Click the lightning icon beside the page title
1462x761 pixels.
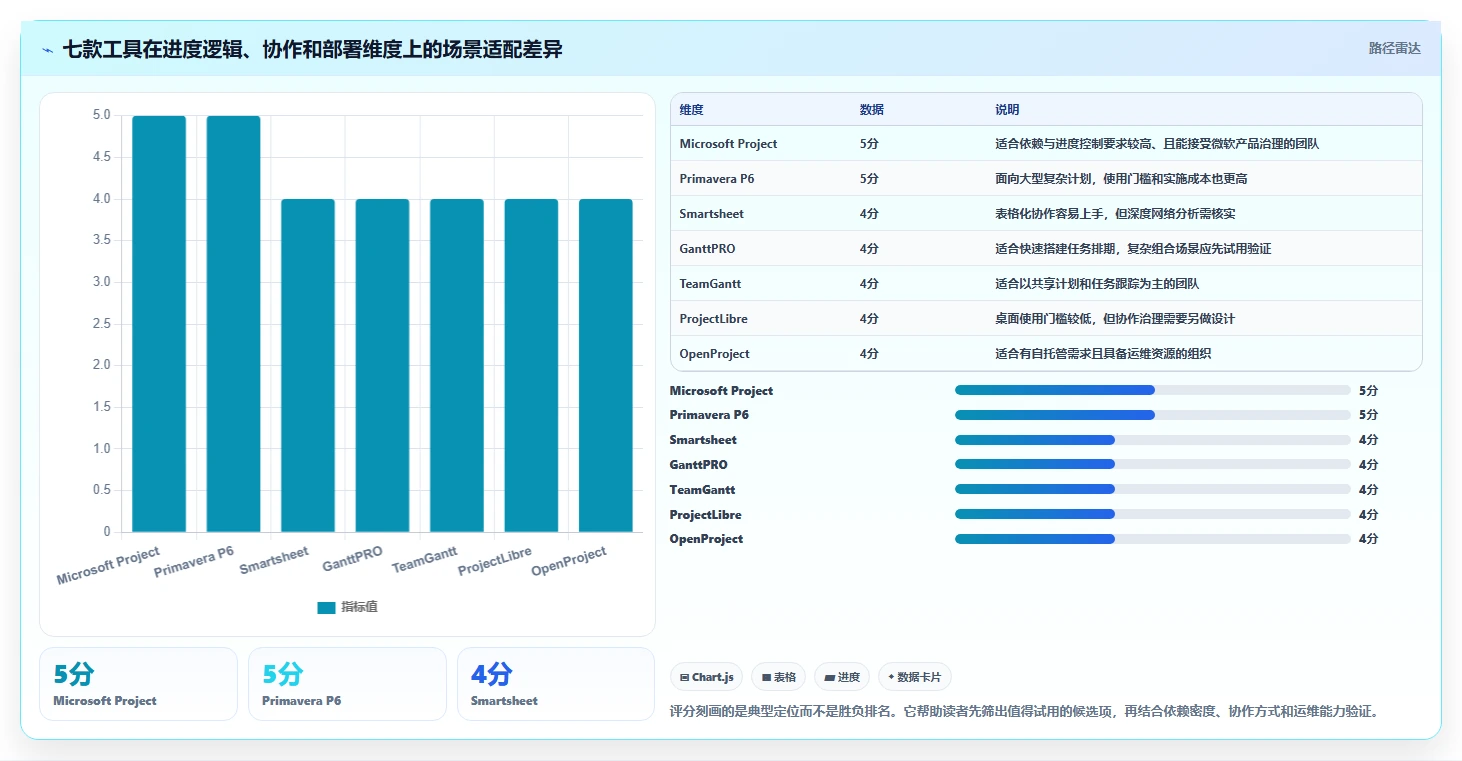click(x=47, y=49)
